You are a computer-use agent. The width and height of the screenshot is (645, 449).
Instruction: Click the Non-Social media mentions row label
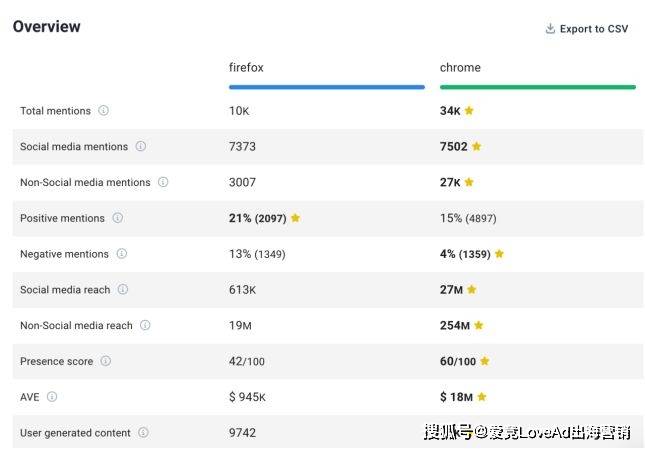pos(85,182)
